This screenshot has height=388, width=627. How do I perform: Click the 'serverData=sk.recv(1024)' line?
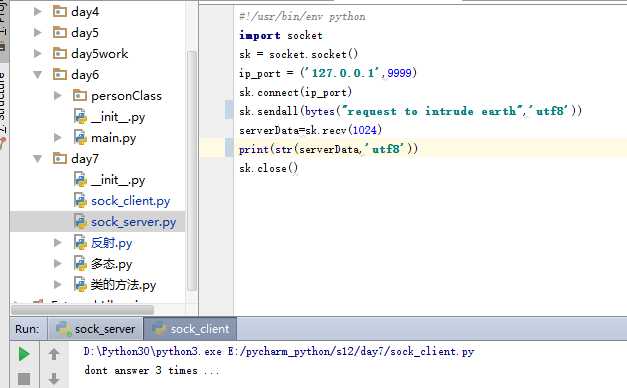point(311,130)
